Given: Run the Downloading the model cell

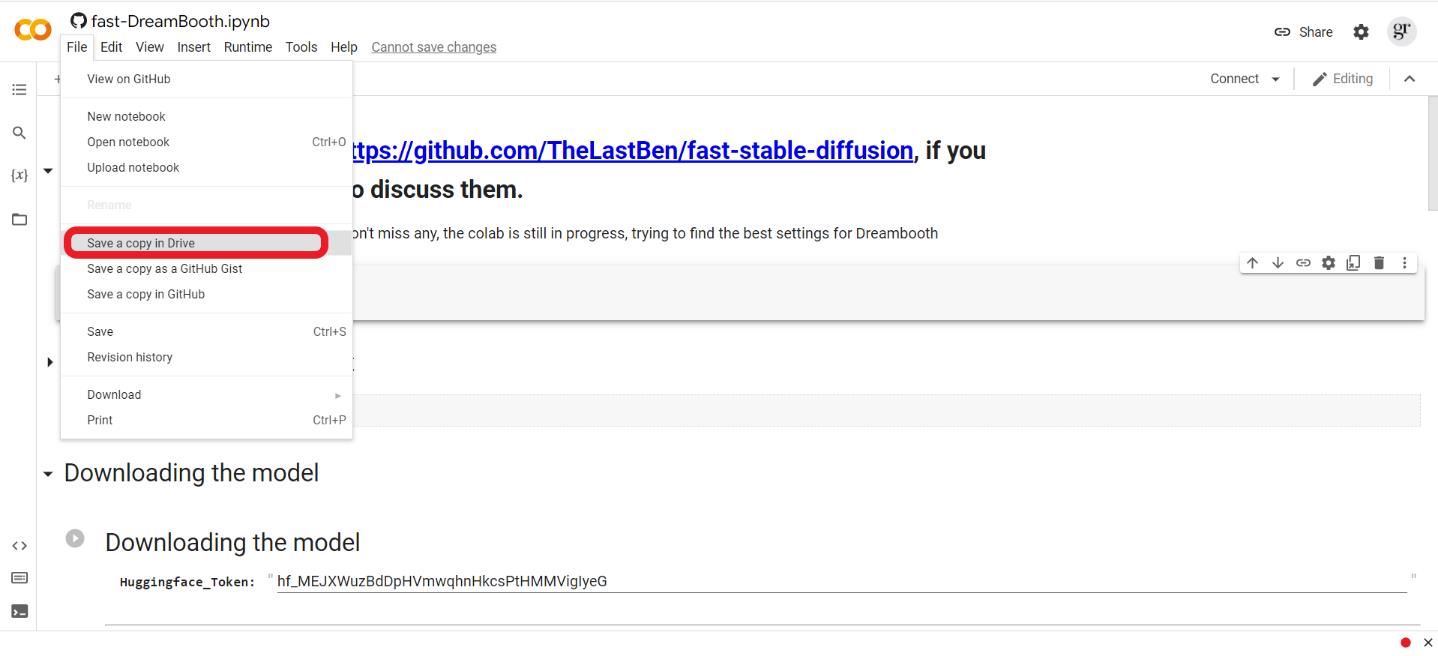Looking at the screenshot, I should click(x=75, y=538).
